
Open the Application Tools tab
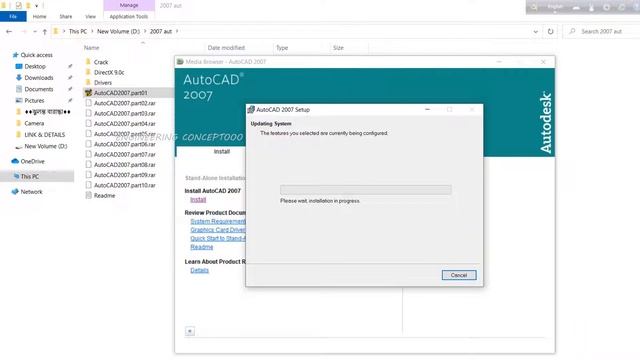click(x=129, y=16)
